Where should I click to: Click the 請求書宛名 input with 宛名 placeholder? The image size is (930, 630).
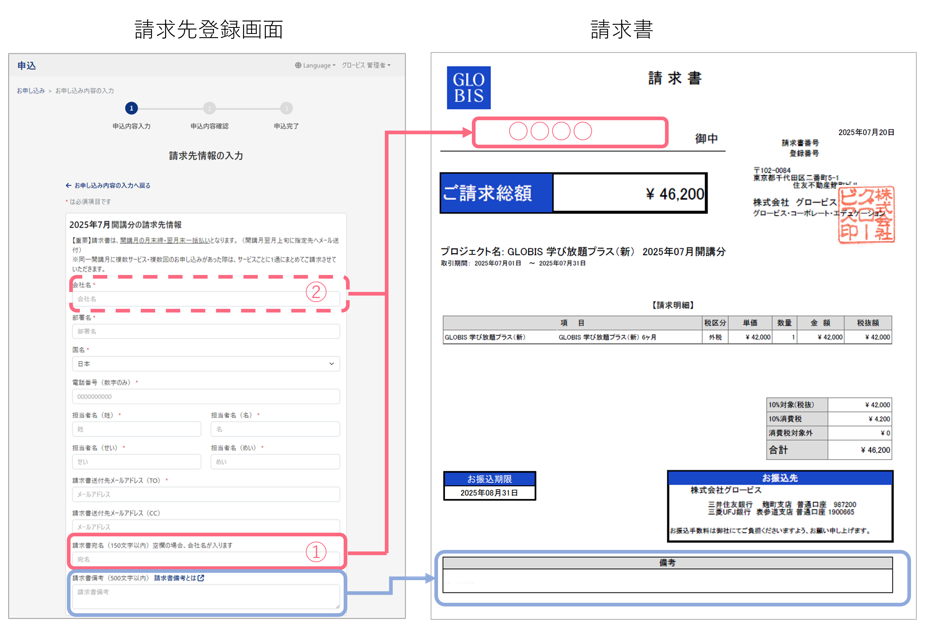point(206,559)
